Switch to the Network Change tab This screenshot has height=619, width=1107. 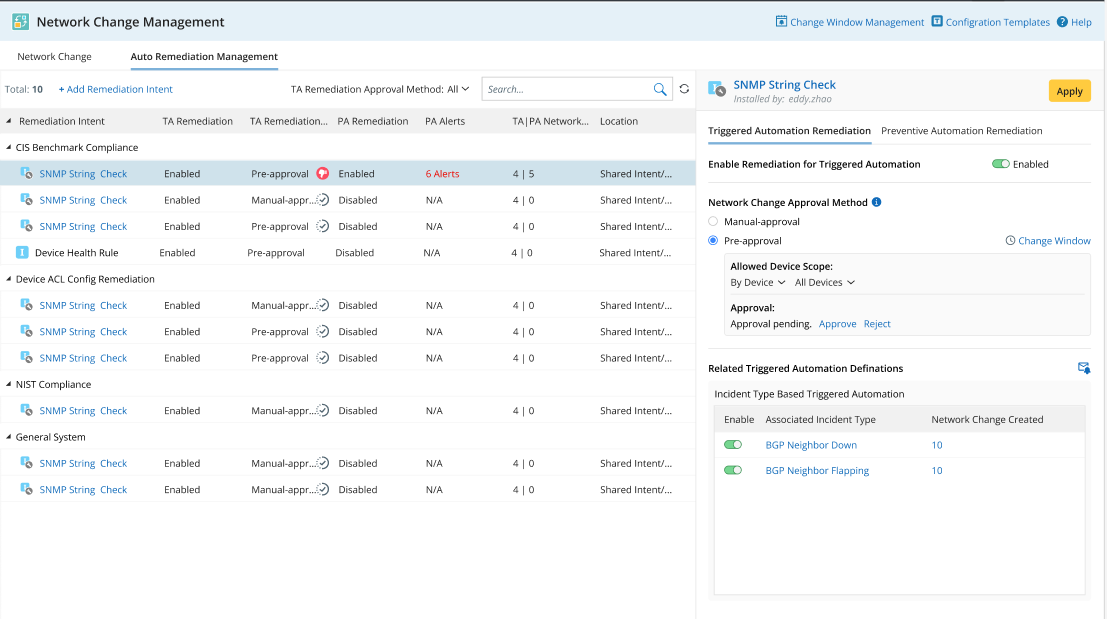(54, 57)
